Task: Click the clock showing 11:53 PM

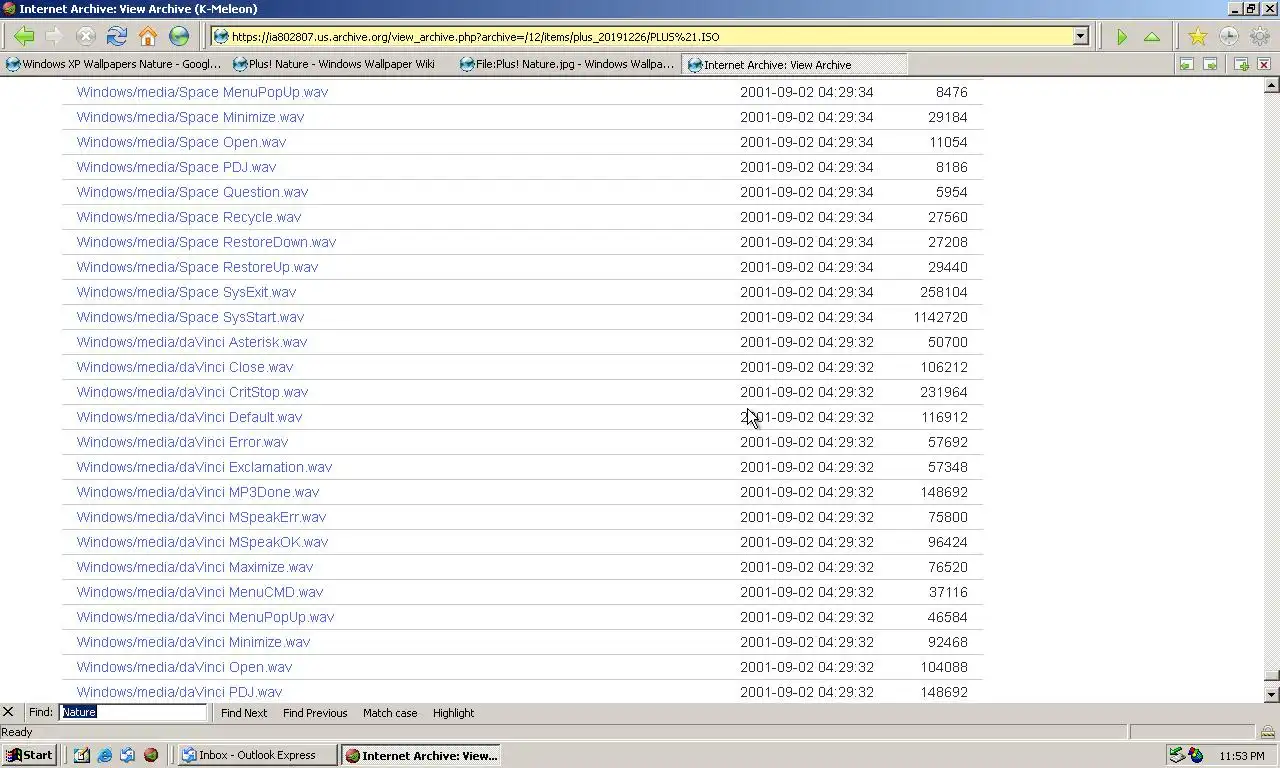Action: 1242,756
